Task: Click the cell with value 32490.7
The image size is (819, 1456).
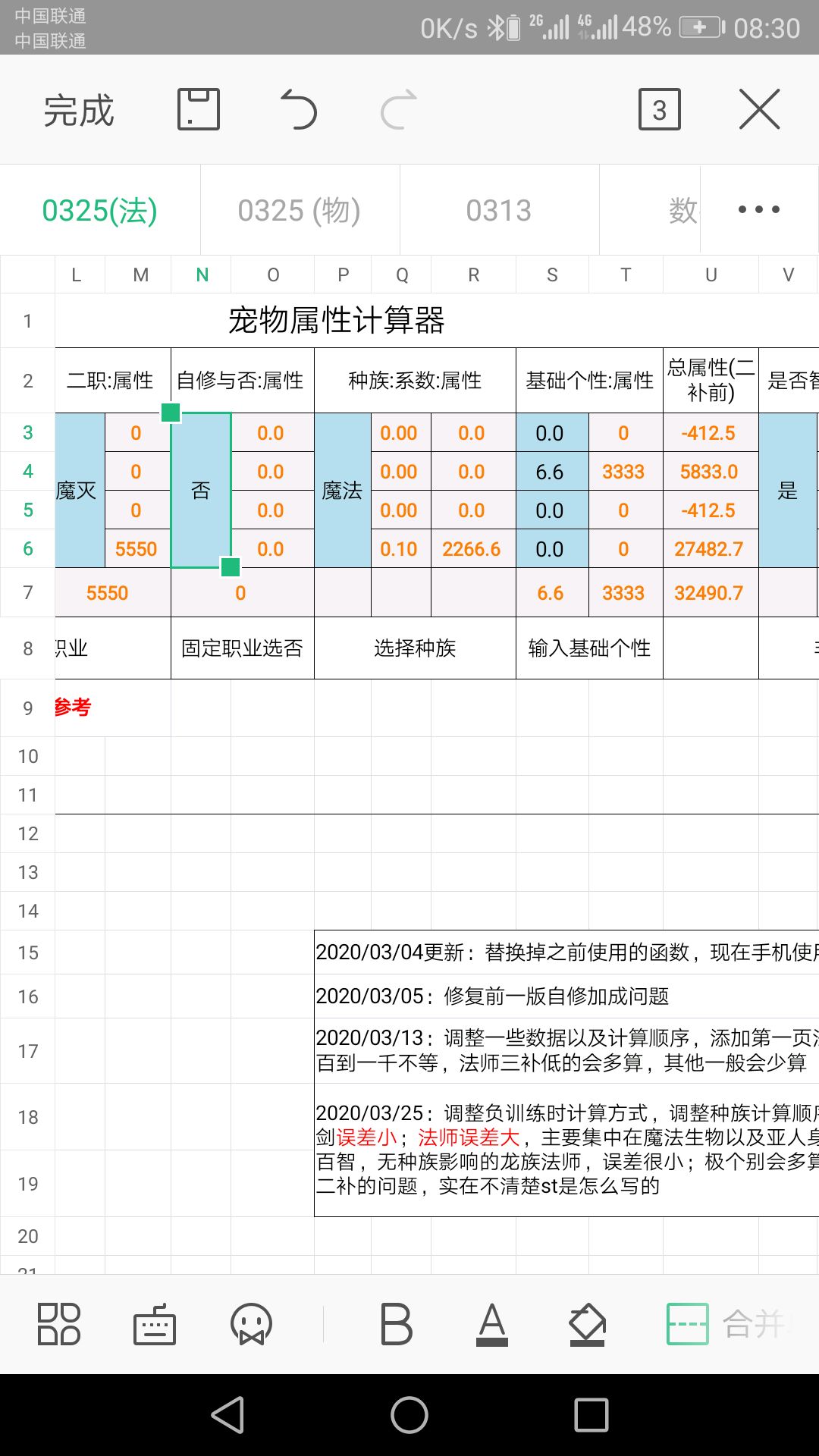Action: pyautogui.click(x=711, y=593)
